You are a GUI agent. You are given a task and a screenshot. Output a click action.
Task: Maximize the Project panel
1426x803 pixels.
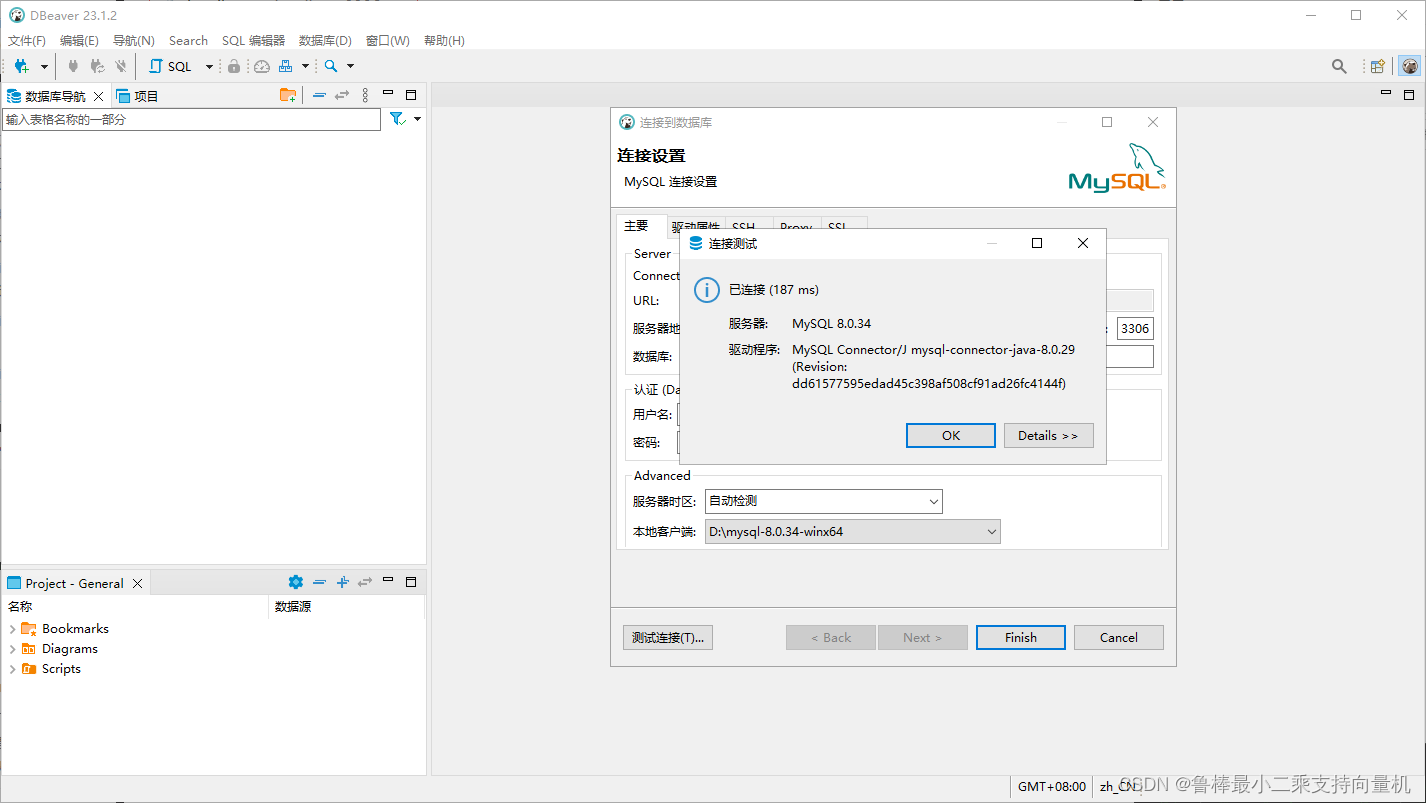(411, 582)
